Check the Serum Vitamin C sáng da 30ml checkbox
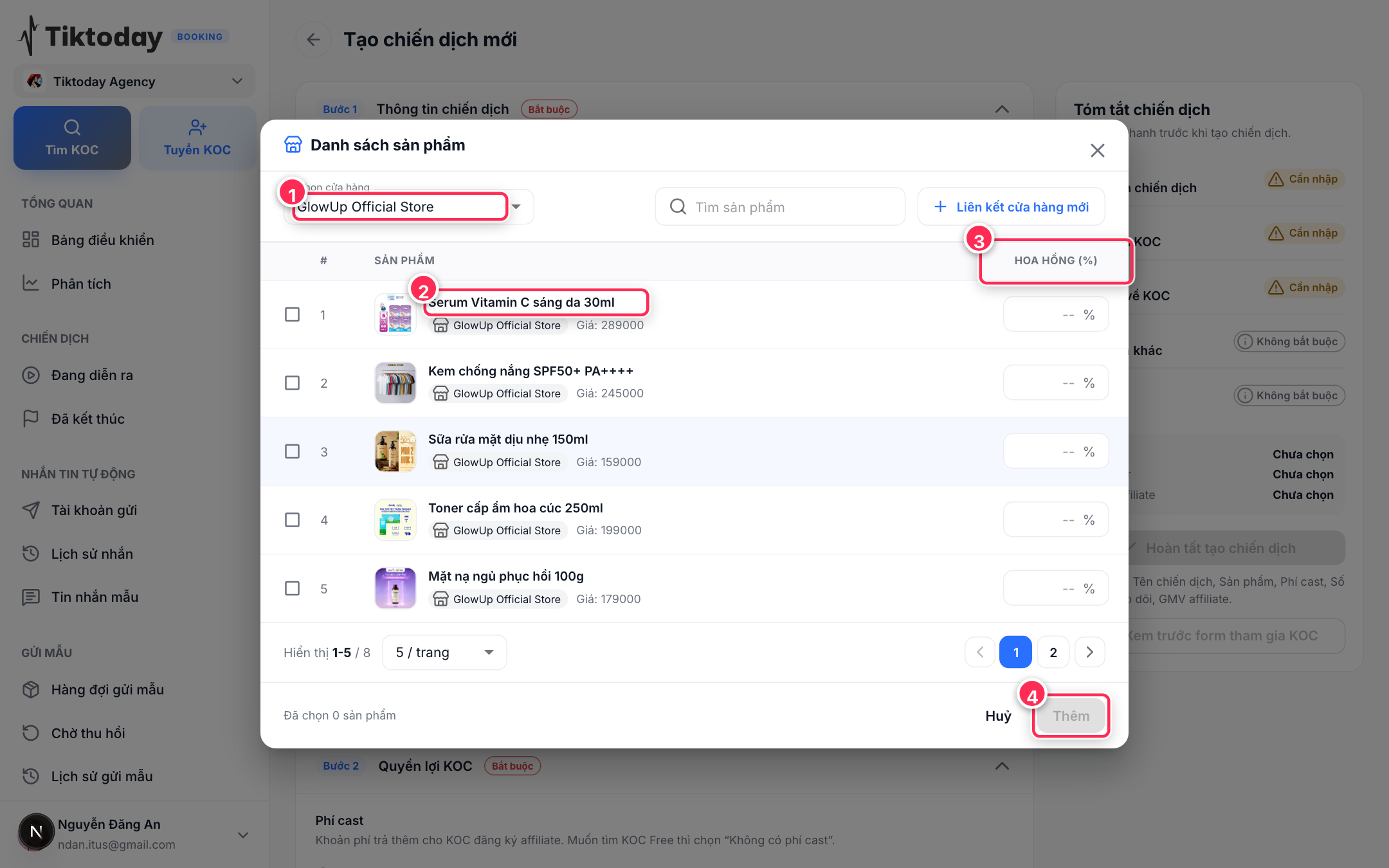Screen dimensions: 1389x868 point(292,314)
